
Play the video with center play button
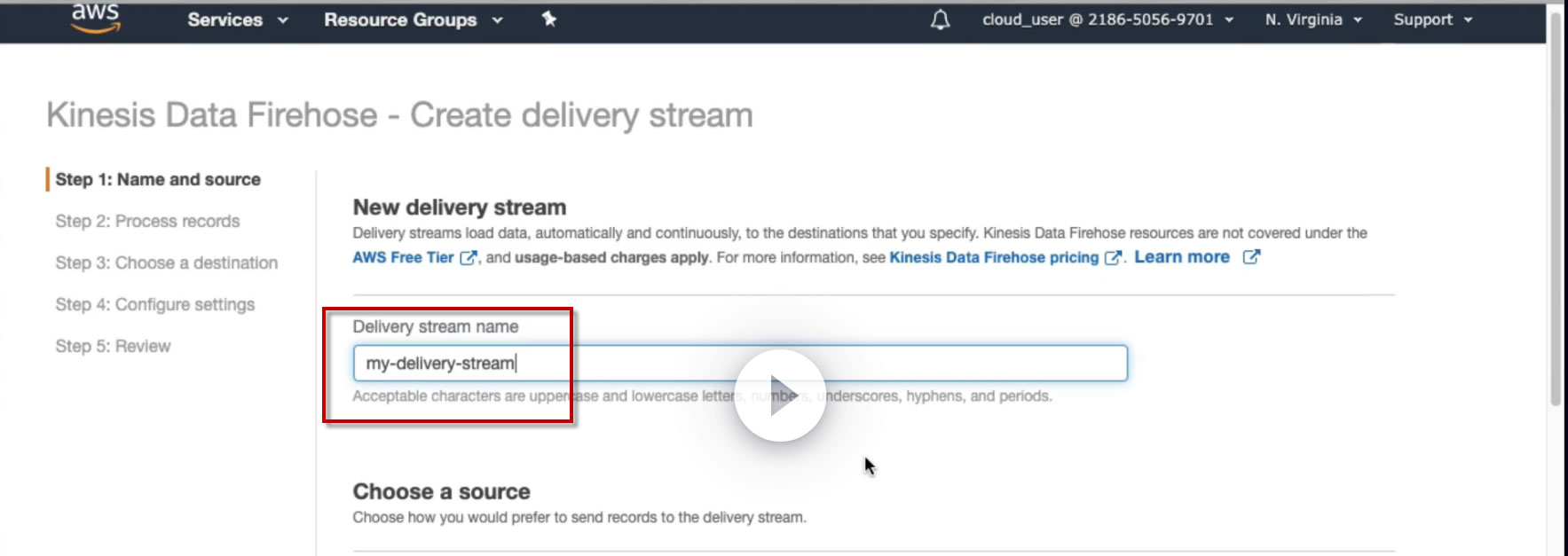pyautogui.click(x=780, y=395)
